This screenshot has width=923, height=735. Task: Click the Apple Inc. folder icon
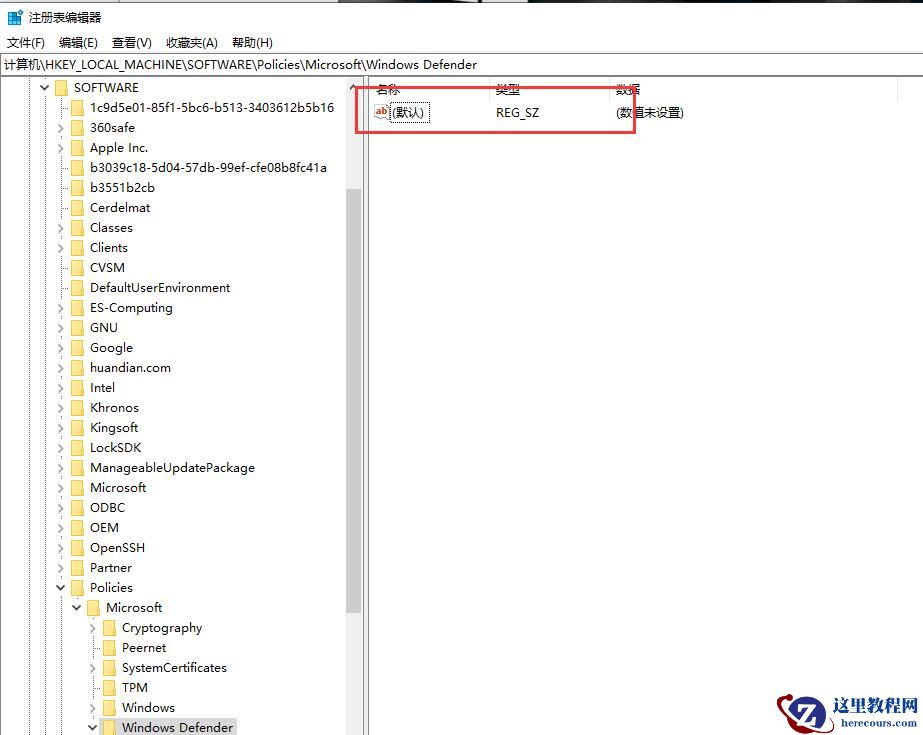point(78,147)
